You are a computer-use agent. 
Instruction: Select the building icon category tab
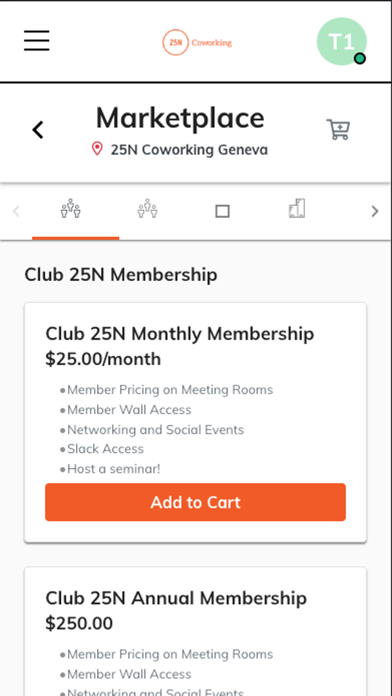click(297, 208)
